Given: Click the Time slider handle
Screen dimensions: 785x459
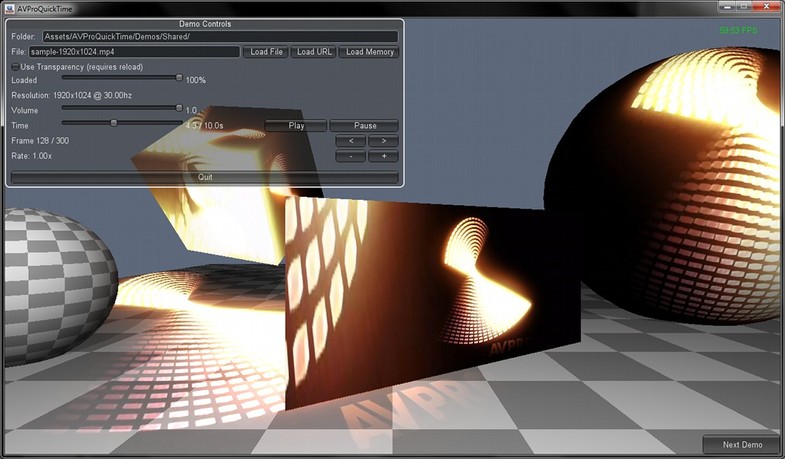Looking at the screenshot, I should (114, 123).
